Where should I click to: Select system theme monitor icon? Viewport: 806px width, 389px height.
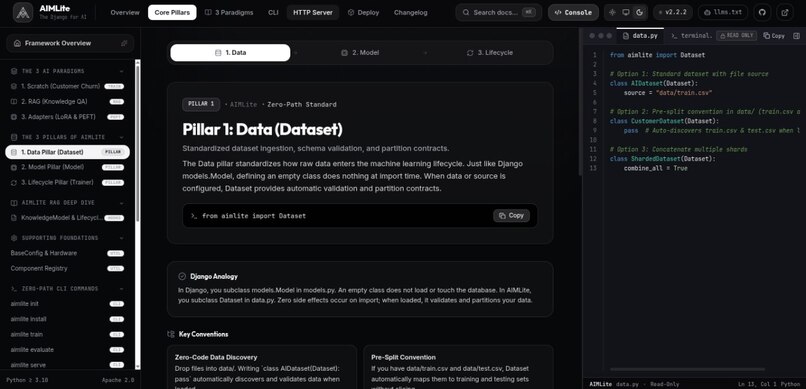626,12
